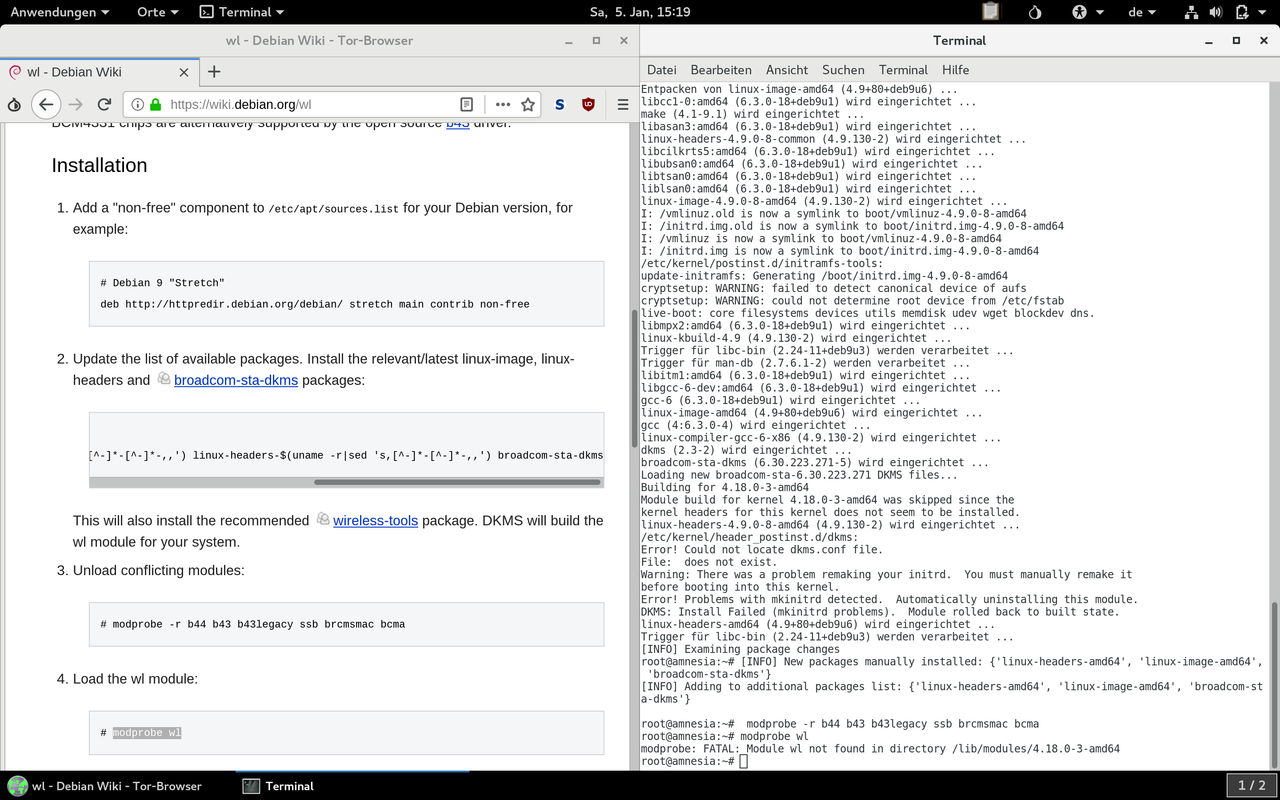Switch to Tor-Browser in the taskbar
The height and width of the screenshot is (800, 1280).
point(117,786)
